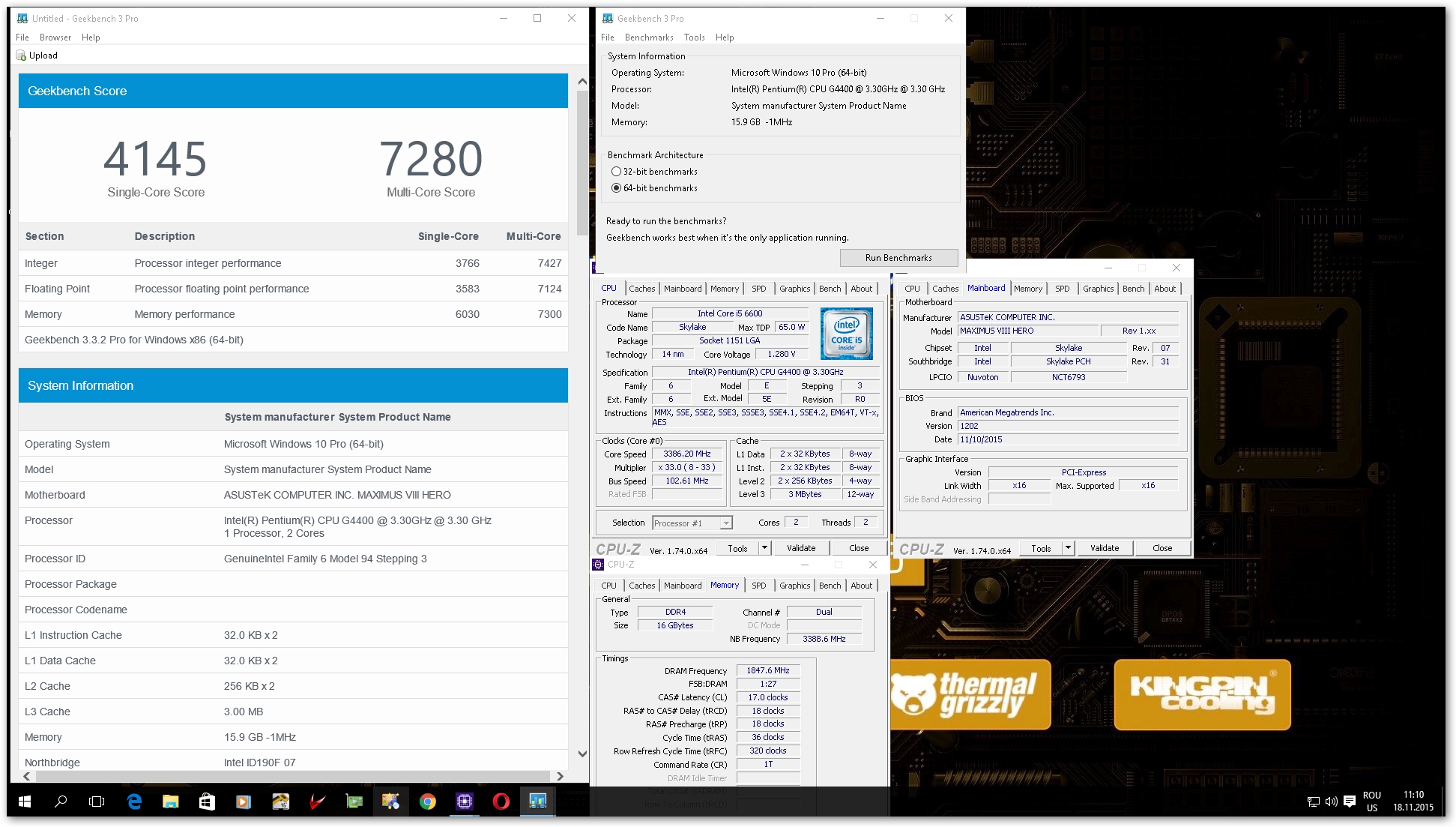
Task: Click multi-core score 7280
Action: [431, 158]
